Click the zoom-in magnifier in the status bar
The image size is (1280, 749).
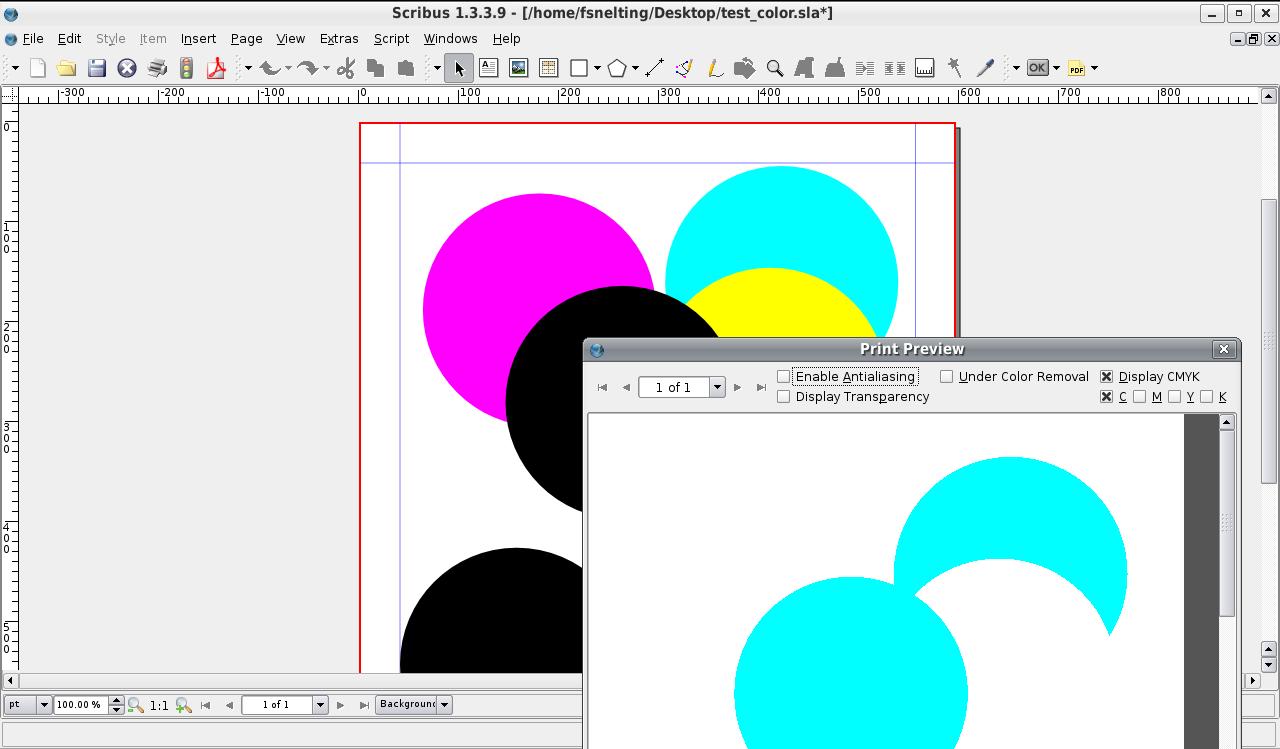click(x=183, y=705)
